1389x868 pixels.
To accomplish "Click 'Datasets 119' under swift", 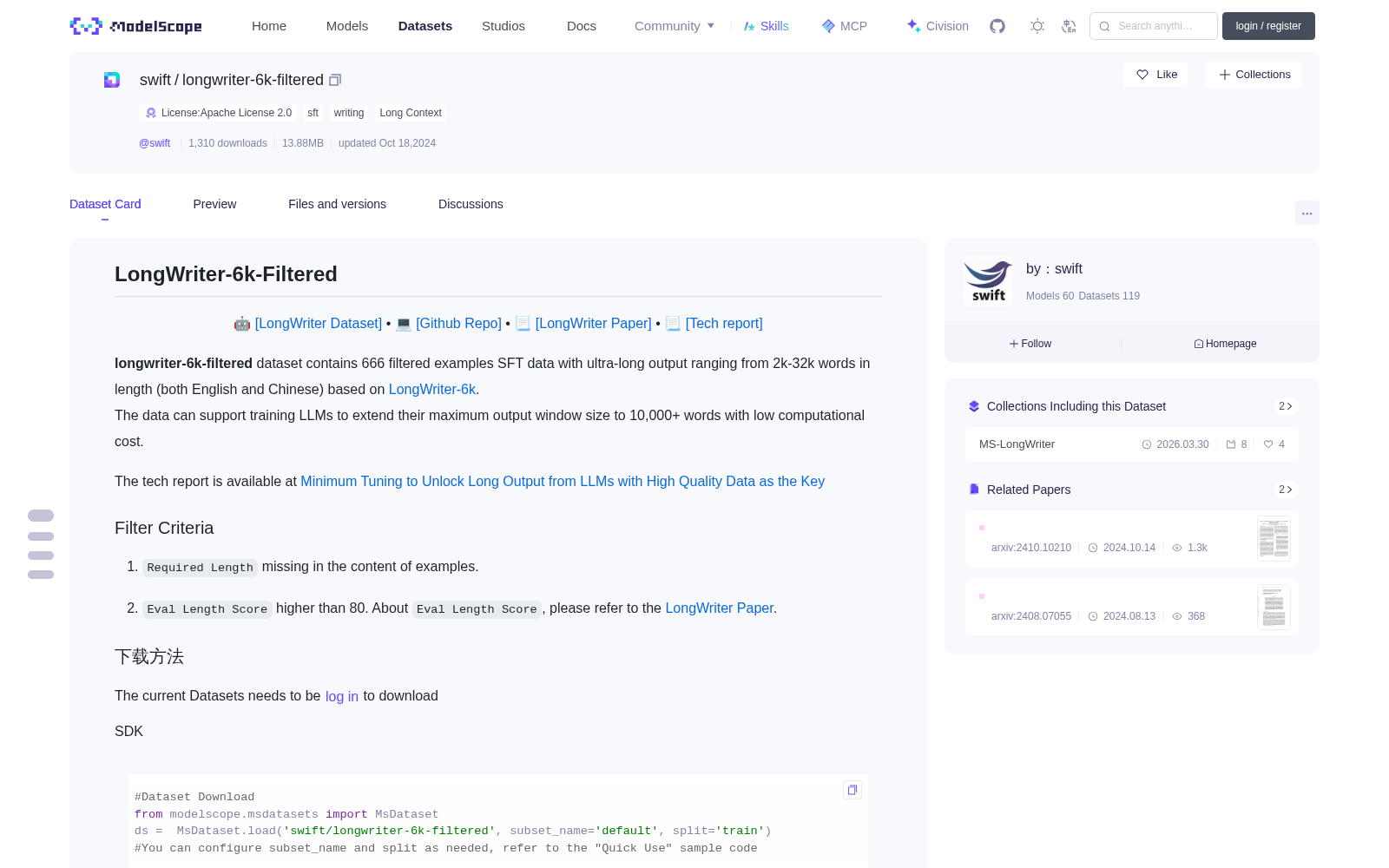I will tap(1109, 296).
